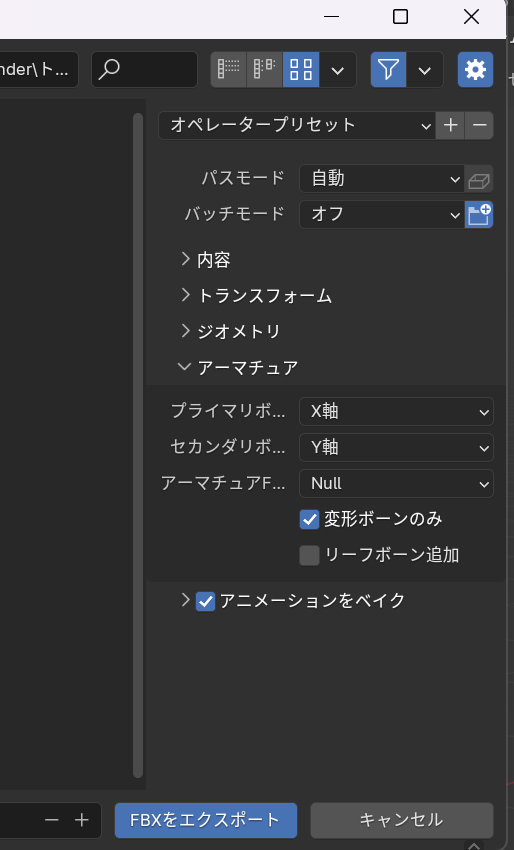This screenshot has width=514, height=850.
Task: Switch to vertical list display mode
Action: [x=228, y=69]
